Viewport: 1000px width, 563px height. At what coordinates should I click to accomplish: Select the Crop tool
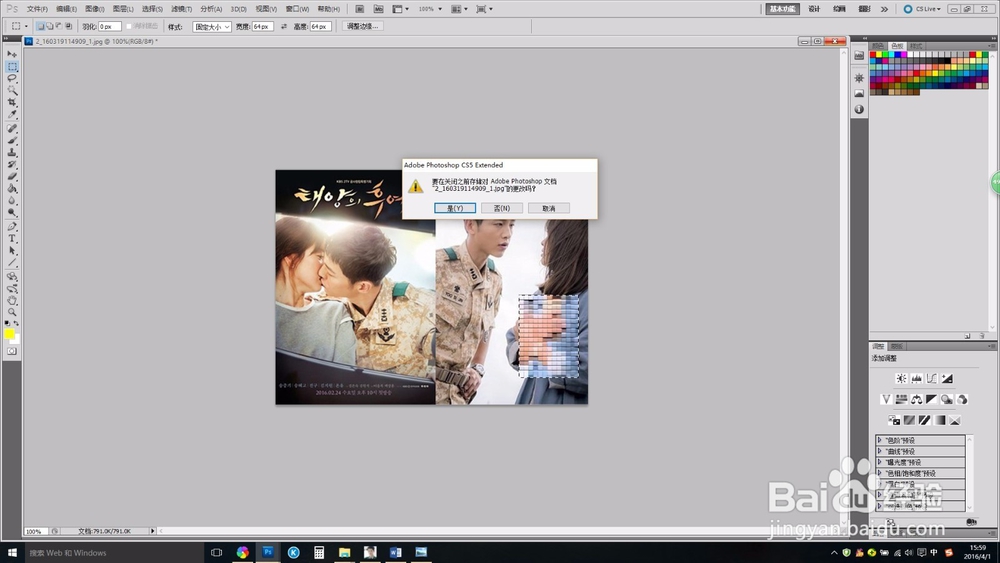coord(12,103)
